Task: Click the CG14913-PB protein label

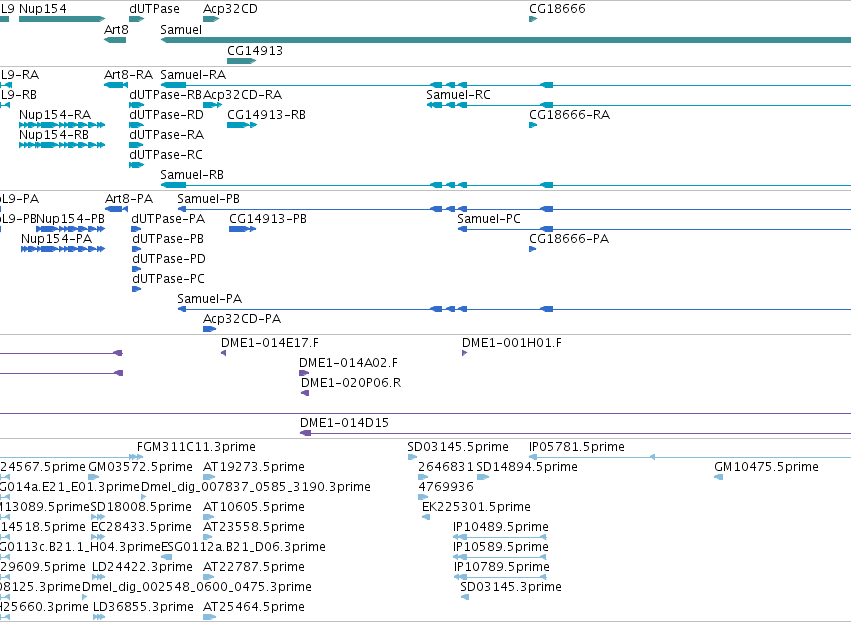Action: tap(268, 219)
